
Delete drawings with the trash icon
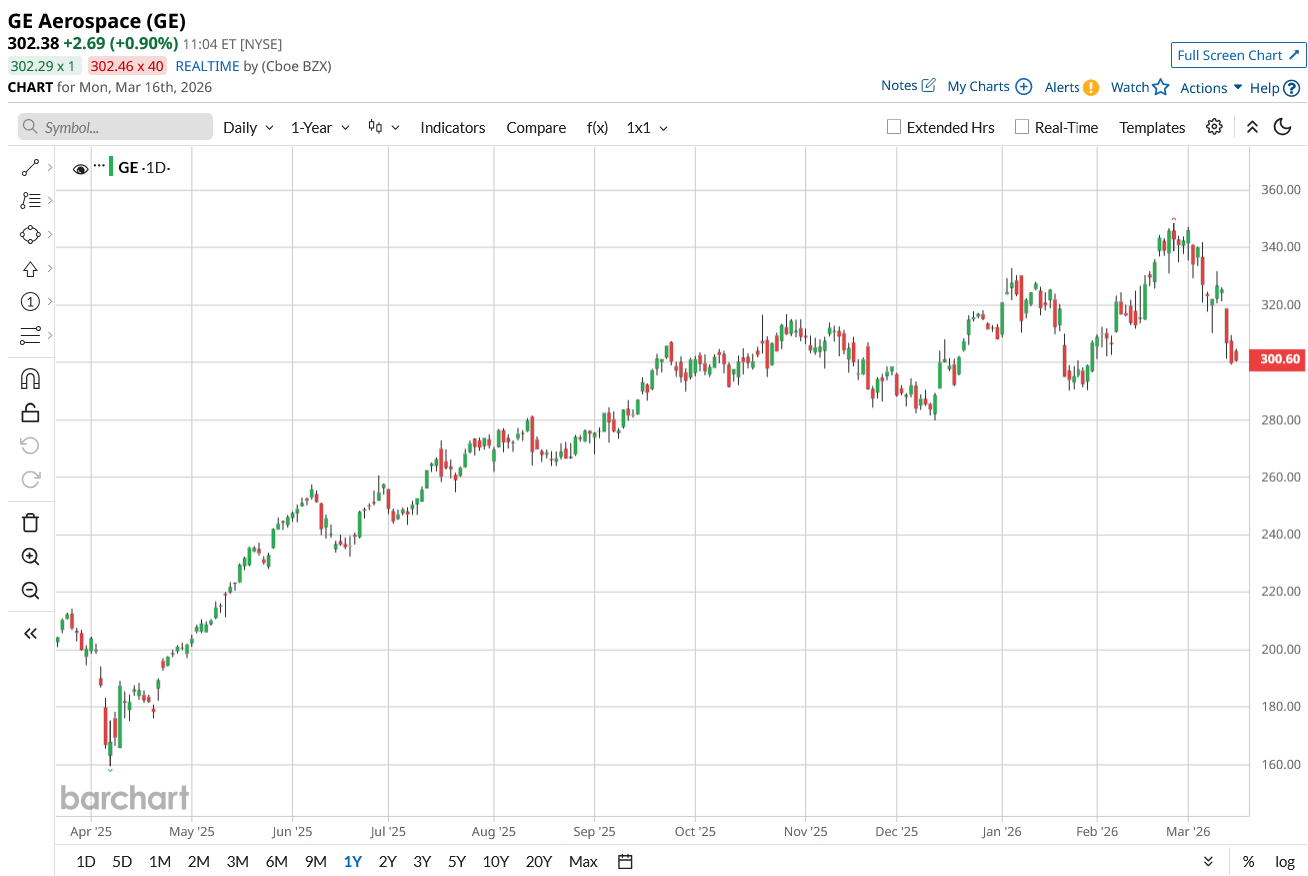coord(30,522)
